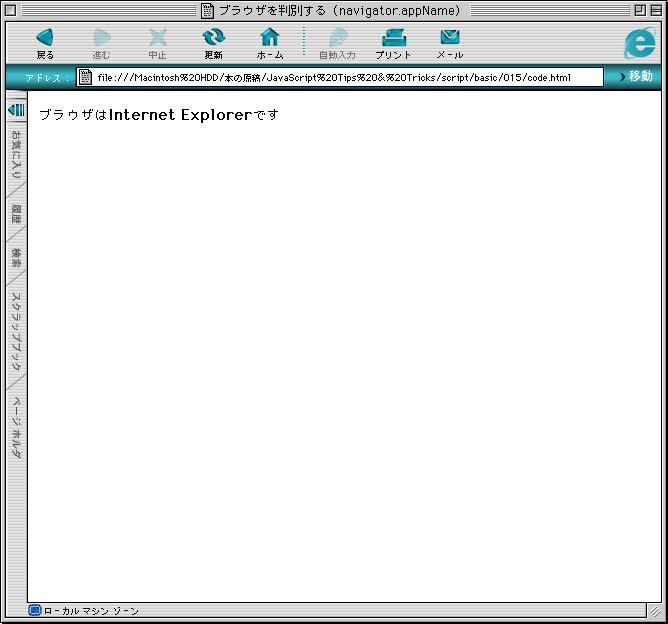Screen dimensions: 668x624
Task: Go back with the 戻る arrow
Action: coord(45,43)
